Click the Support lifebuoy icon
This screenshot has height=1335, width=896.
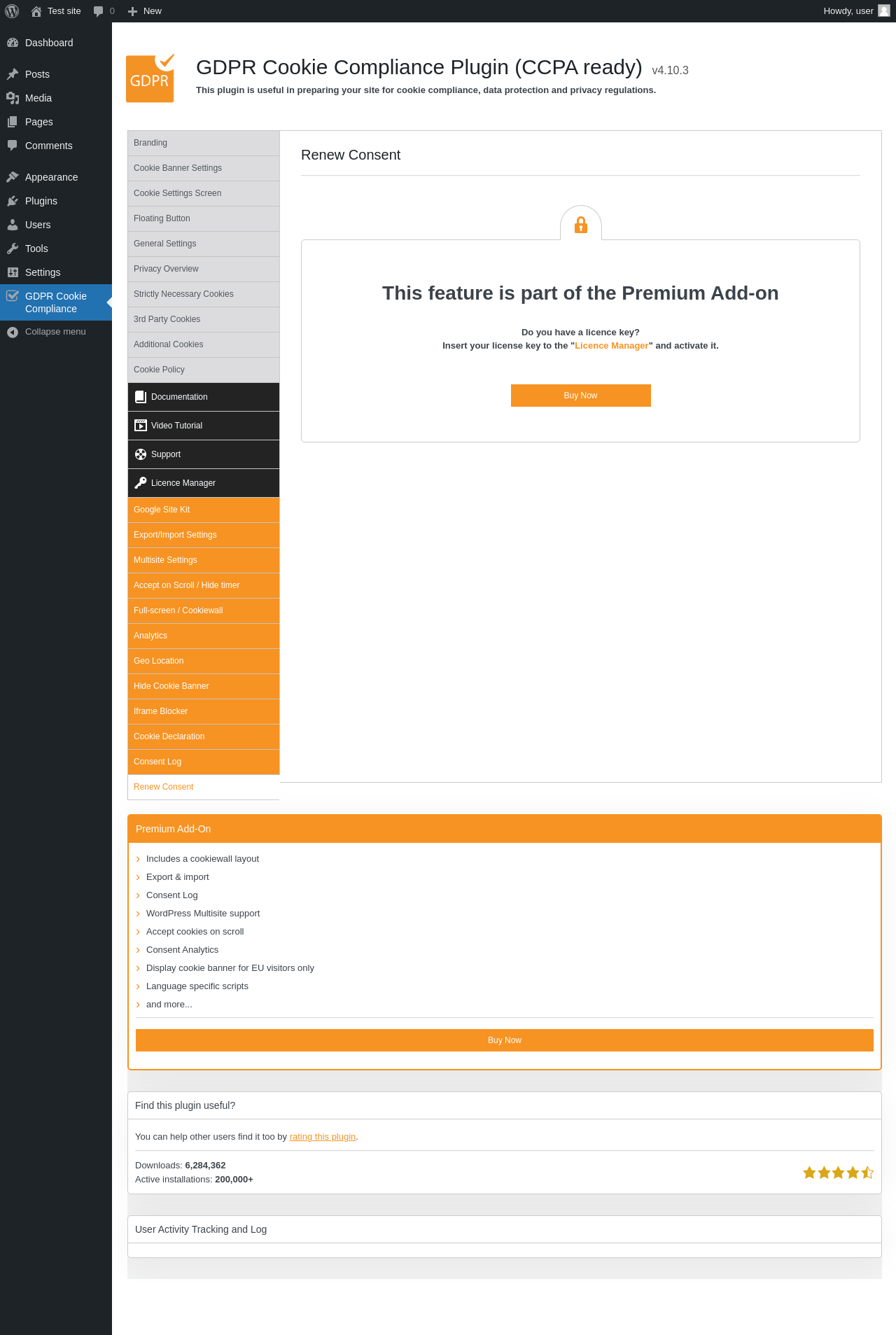(141, 454)
